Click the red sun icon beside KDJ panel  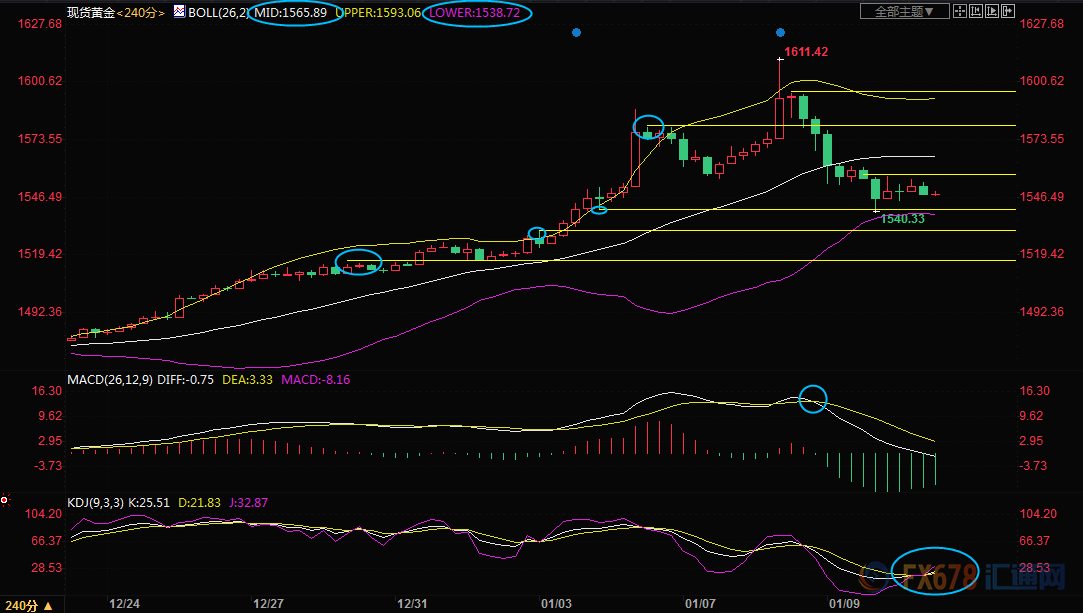click(x=5, y=500)
